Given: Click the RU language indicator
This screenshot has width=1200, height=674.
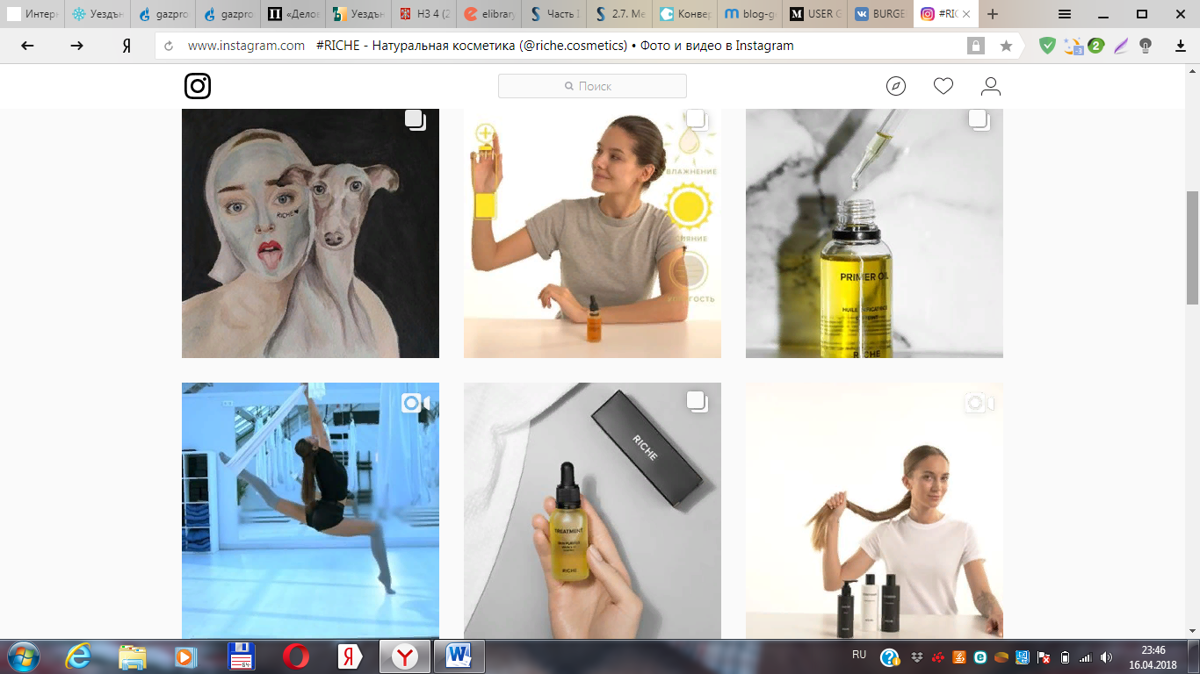Looking at the screenshot, I should (859, 655).
